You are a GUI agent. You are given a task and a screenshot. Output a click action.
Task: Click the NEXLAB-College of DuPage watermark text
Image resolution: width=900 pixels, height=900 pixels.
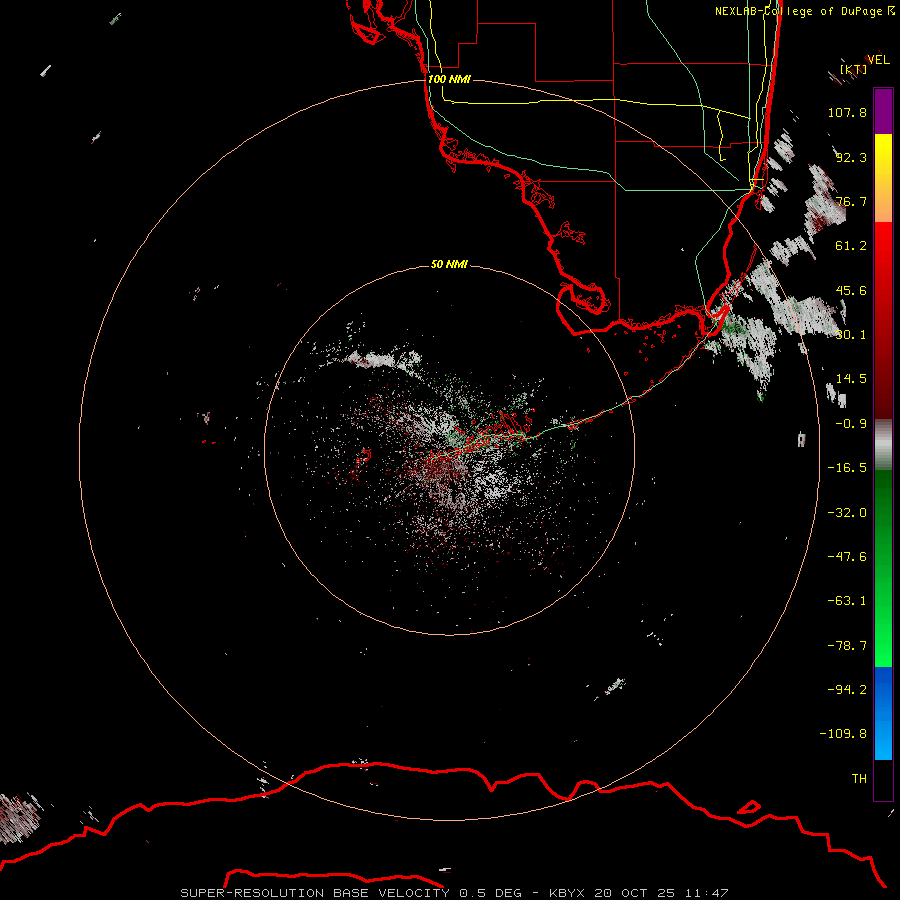pos(804,11)
